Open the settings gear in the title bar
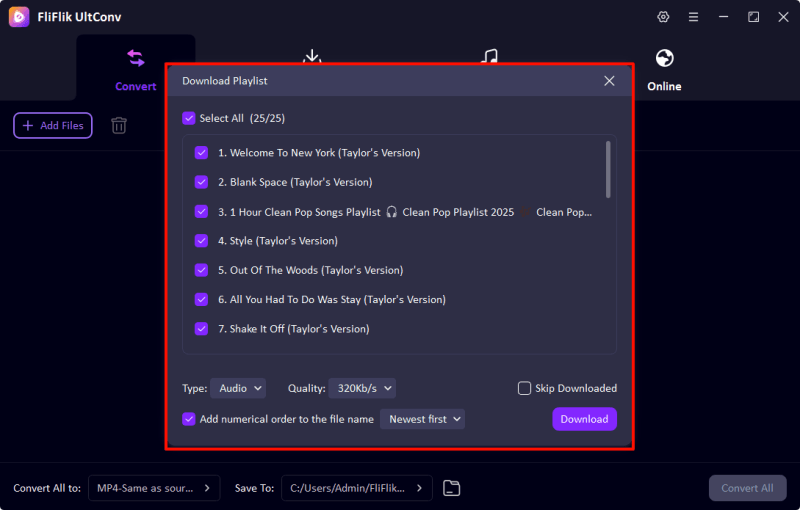800x510 pixels. point(663,17)
